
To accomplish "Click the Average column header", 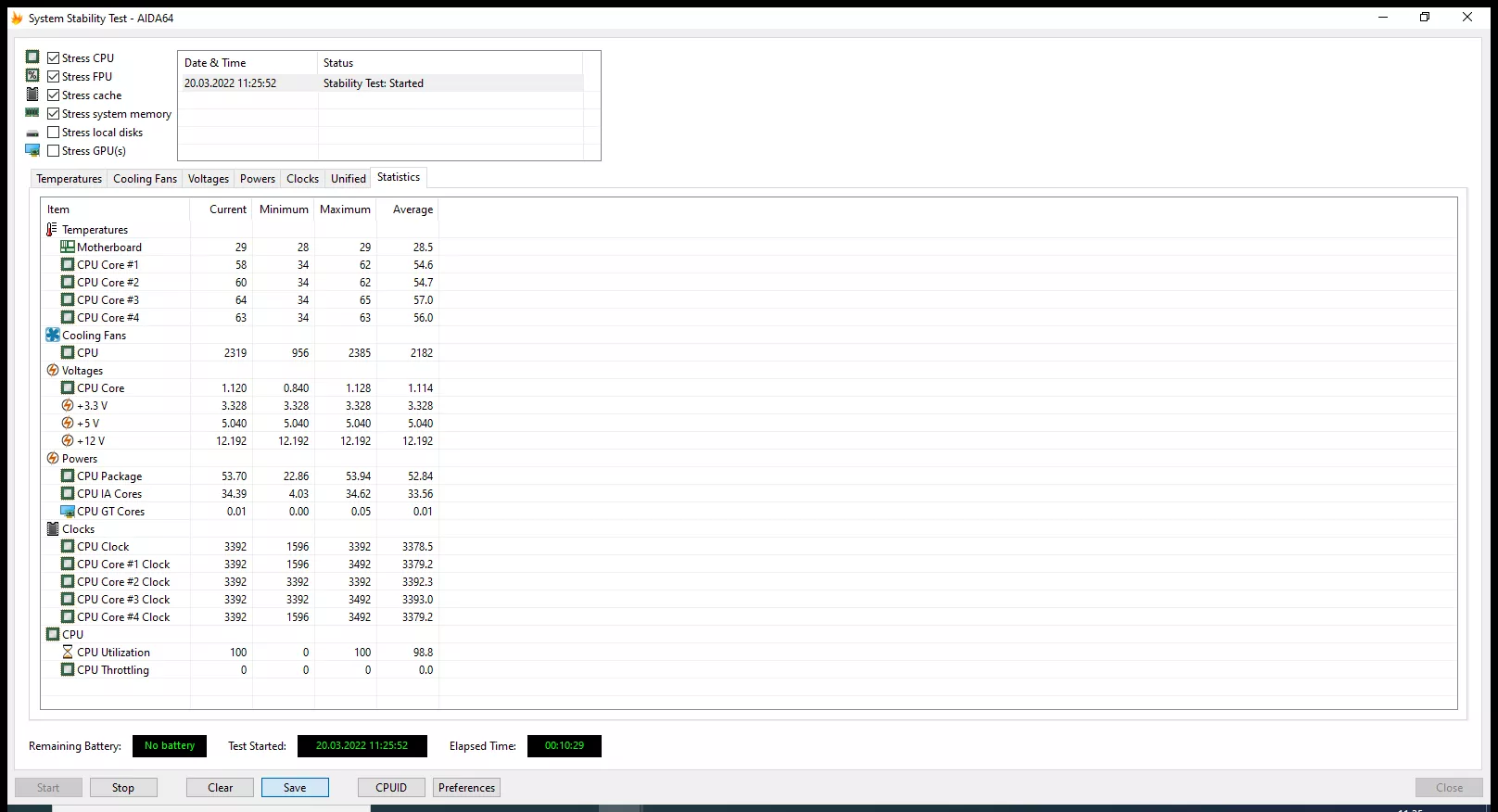I will (408, 209).
